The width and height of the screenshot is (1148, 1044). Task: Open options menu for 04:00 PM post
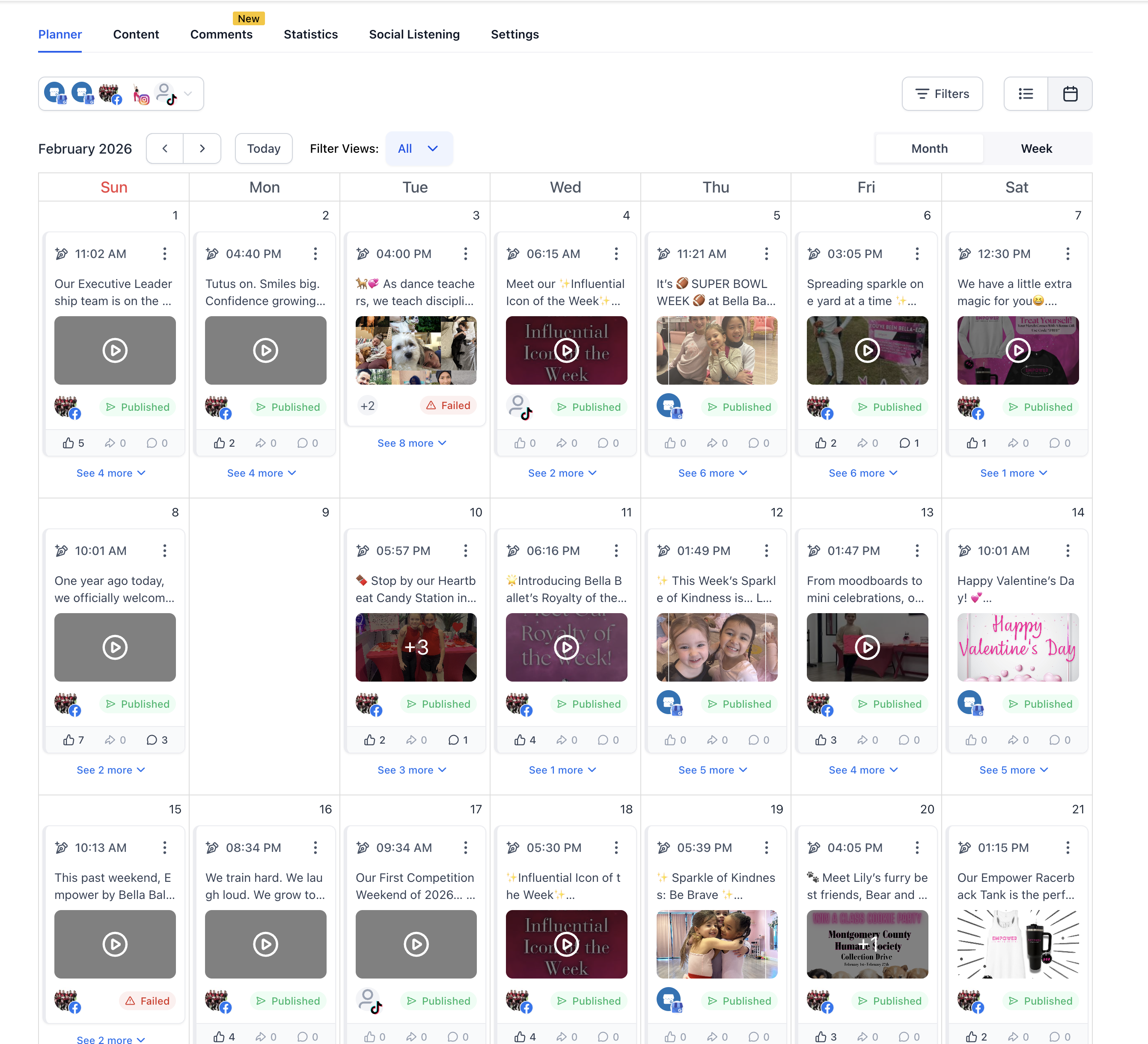[465, 254]
